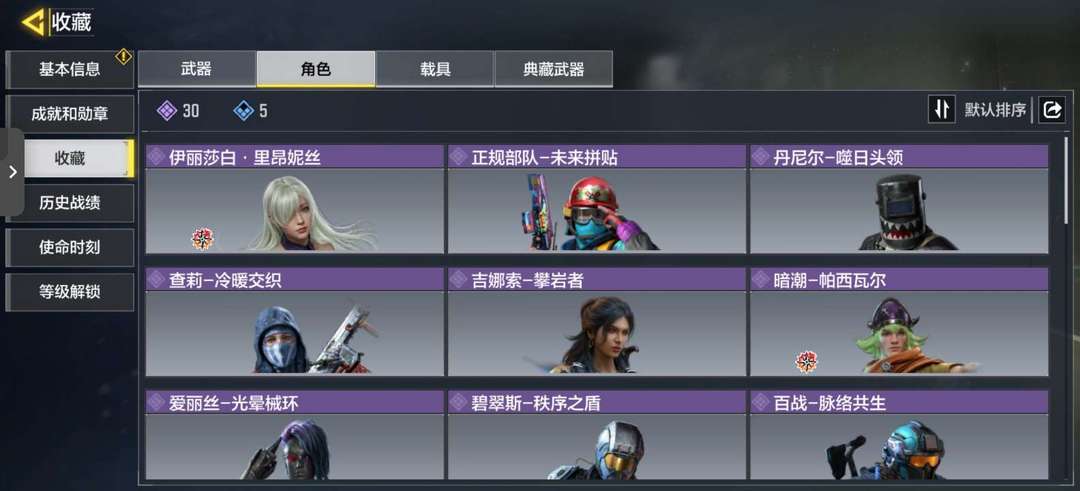Click the blue diamond currency icon
The width and height of the screenshot is (1080, 491).
tap(244, 110)
